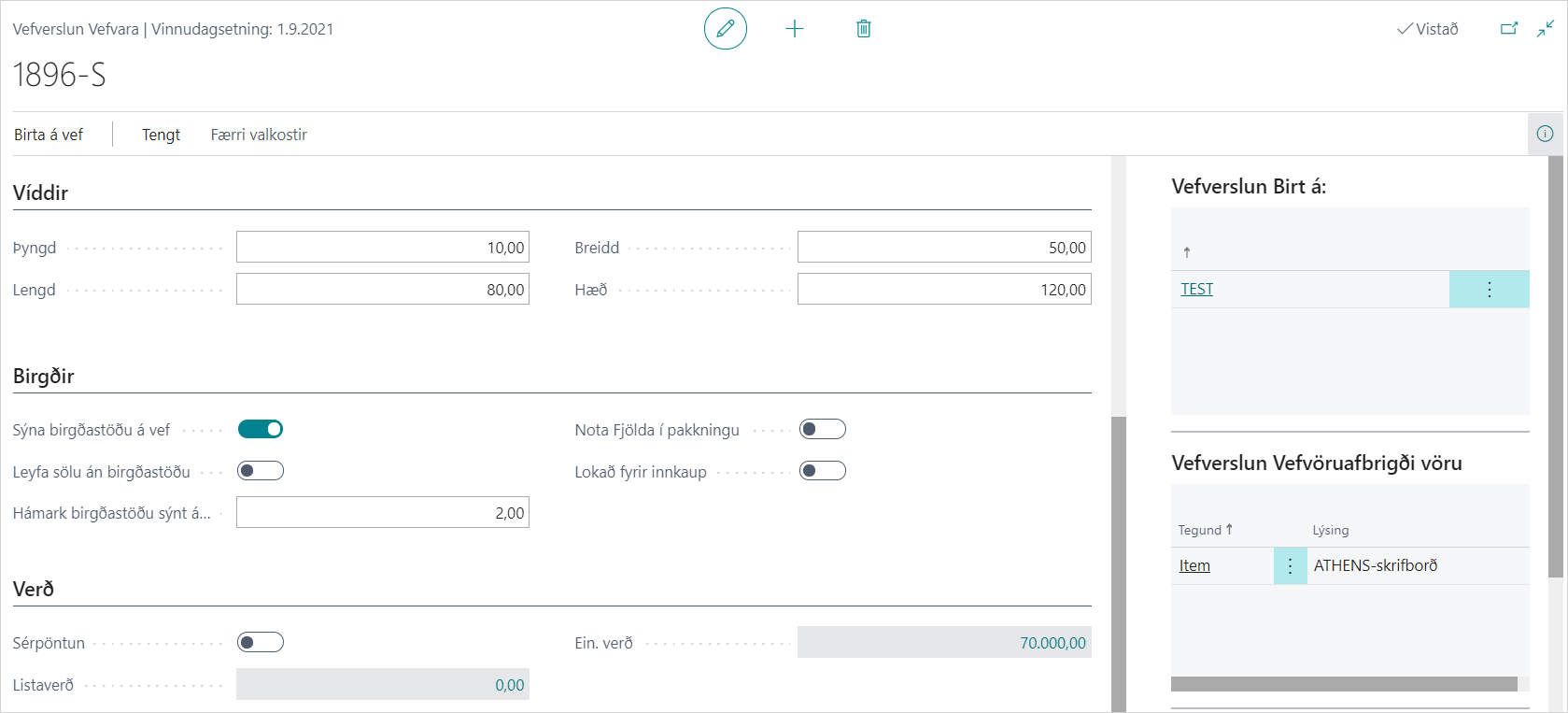Open the TEST webshop link
This screenshot has height=713, width=1568.
coord(1196,290)
